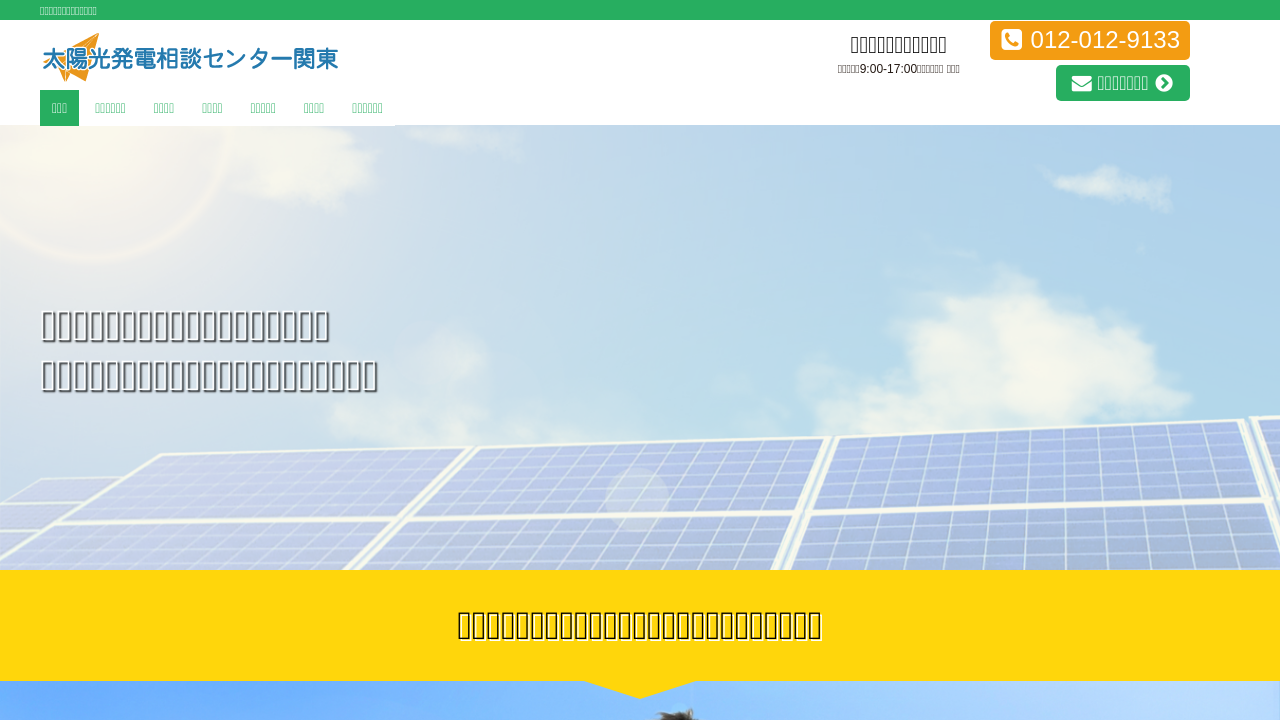This screenshot has width=1280, height=720.
Task: Click the phone icon in the orange button
Action: click(x=1011, y=40)
